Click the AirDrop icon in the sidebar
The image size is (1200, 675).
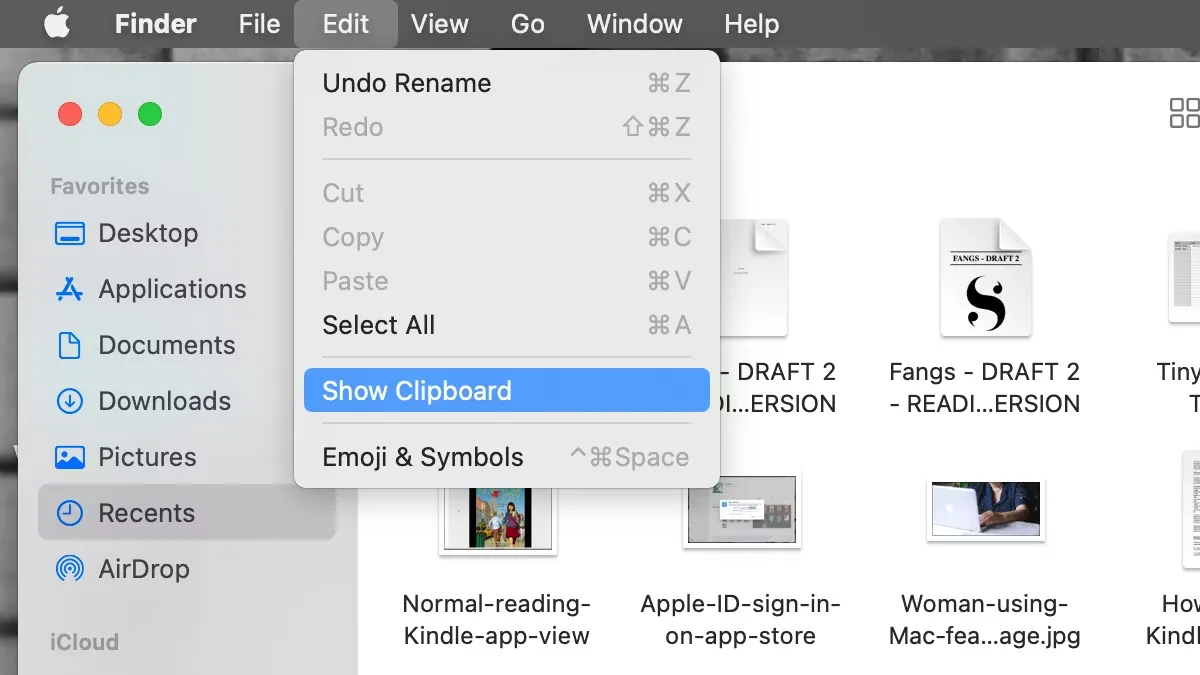tap(70, 569)
